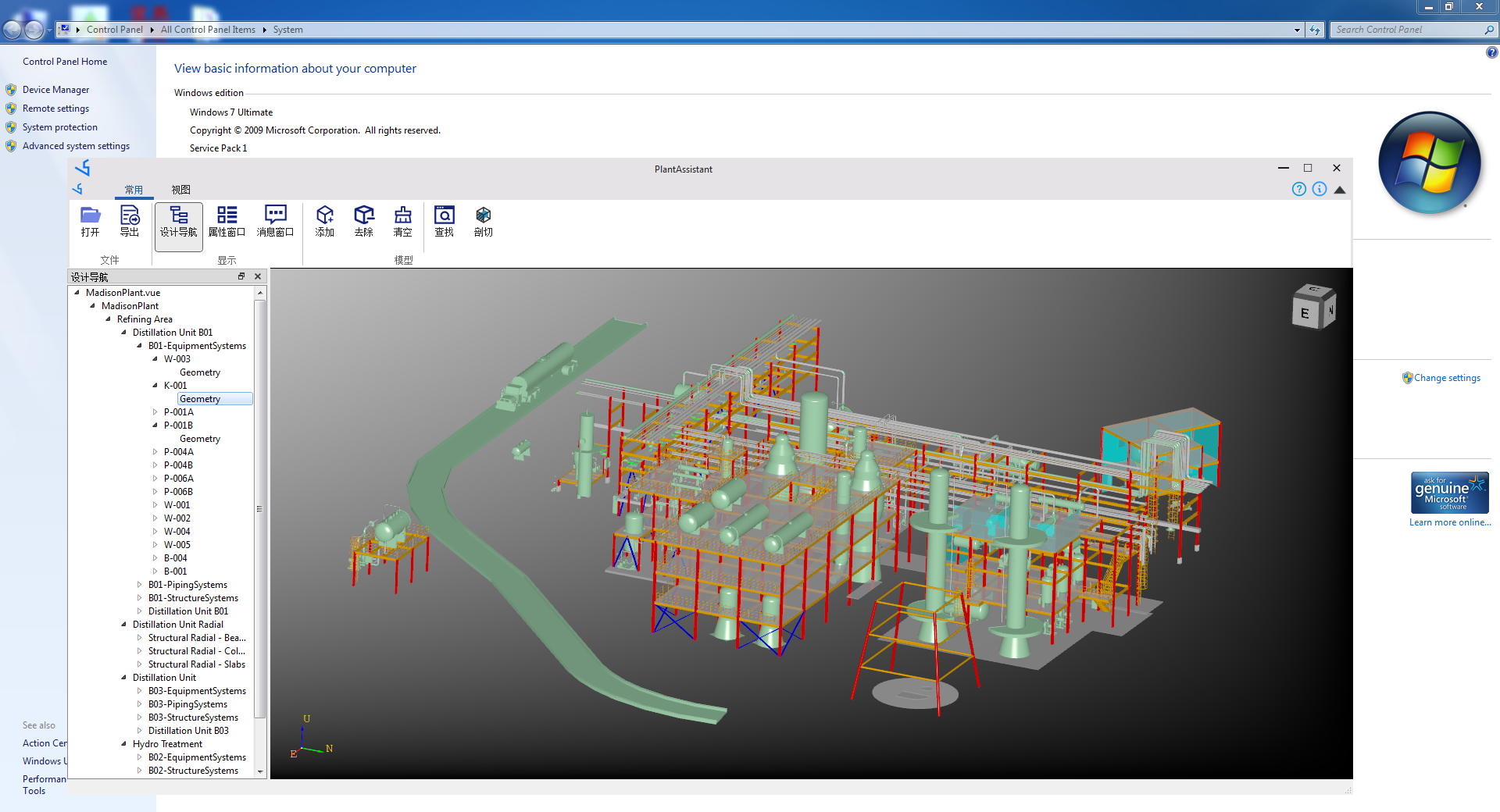Image resolution: width=1500 pixels, height=812 pixels.
Task: Go to Control Panel Home
Action: coord(65,62)
